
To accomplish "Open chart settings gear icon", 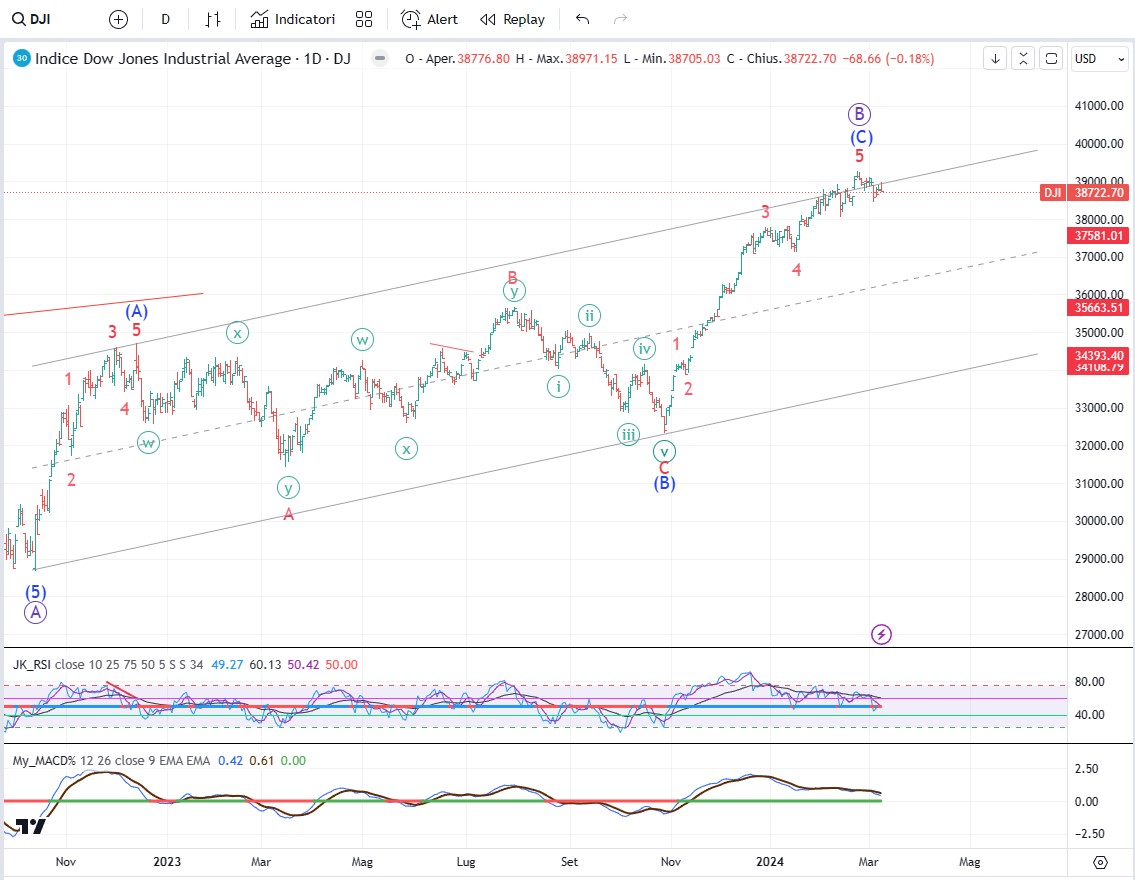I will point(1100,862).
